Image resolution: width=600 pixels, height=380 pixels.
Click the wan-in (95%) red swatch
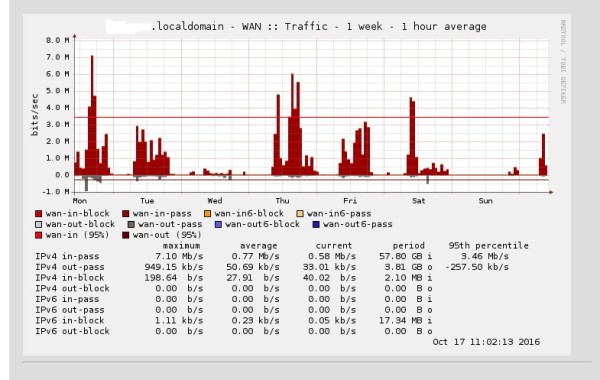(x=38, y=235)
